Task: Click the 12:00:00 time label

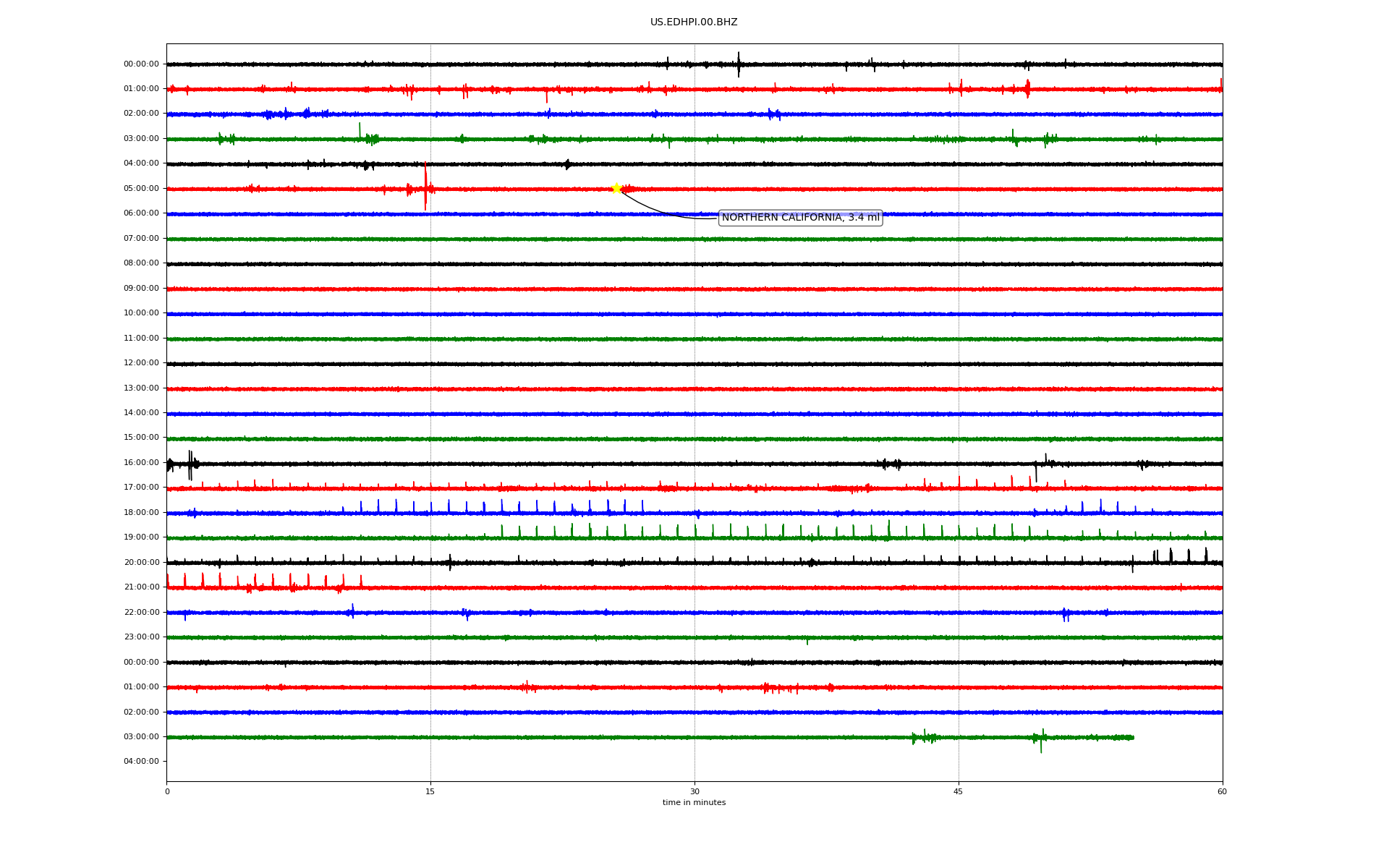Action: (x=141, y=363)
